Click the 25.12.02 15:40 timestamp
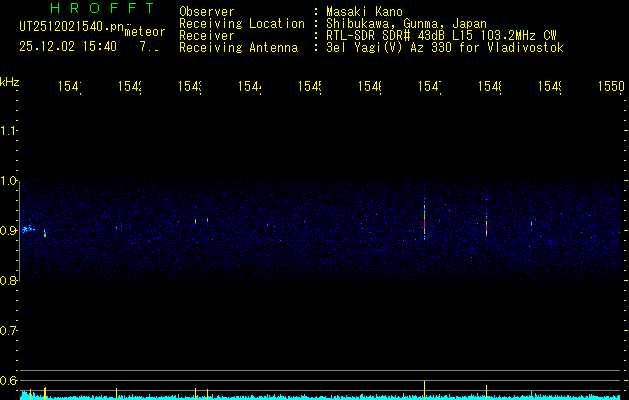Screen dimensions: 629x400 [68, 46]
